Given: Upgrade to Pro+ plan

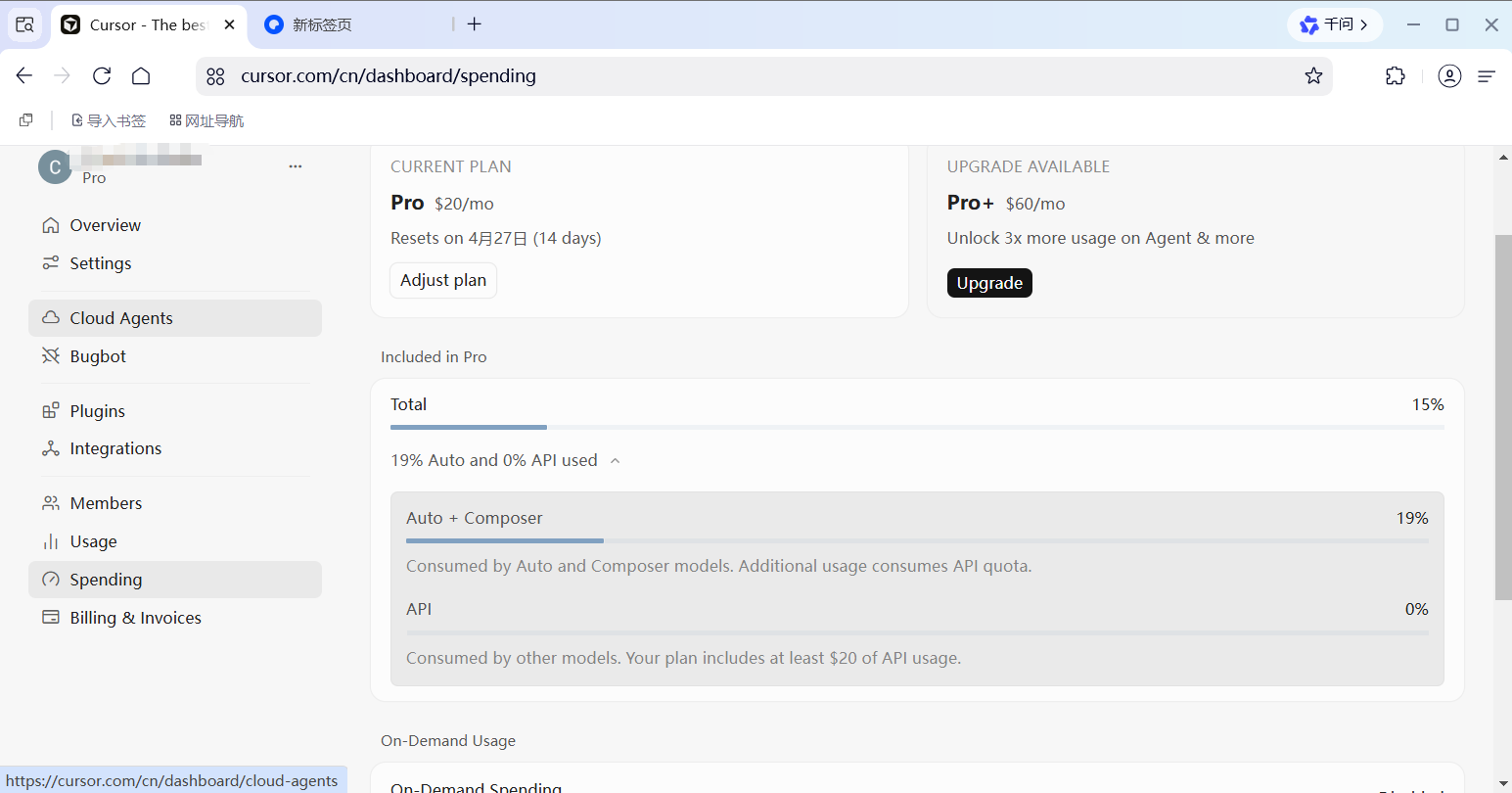Looking at the screenshot, I should click(x=989, y=283).
